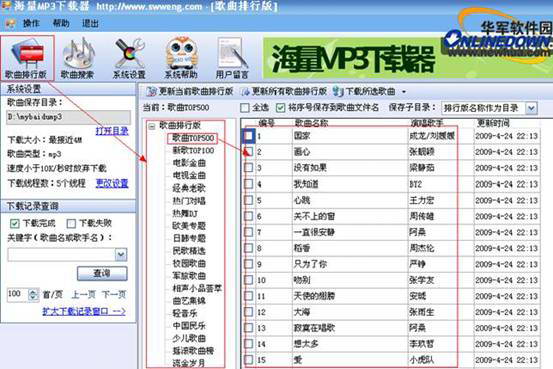Open the 歌曲搜索 music-note icon
Screen dimensions: 553x369
coord(78,59)
